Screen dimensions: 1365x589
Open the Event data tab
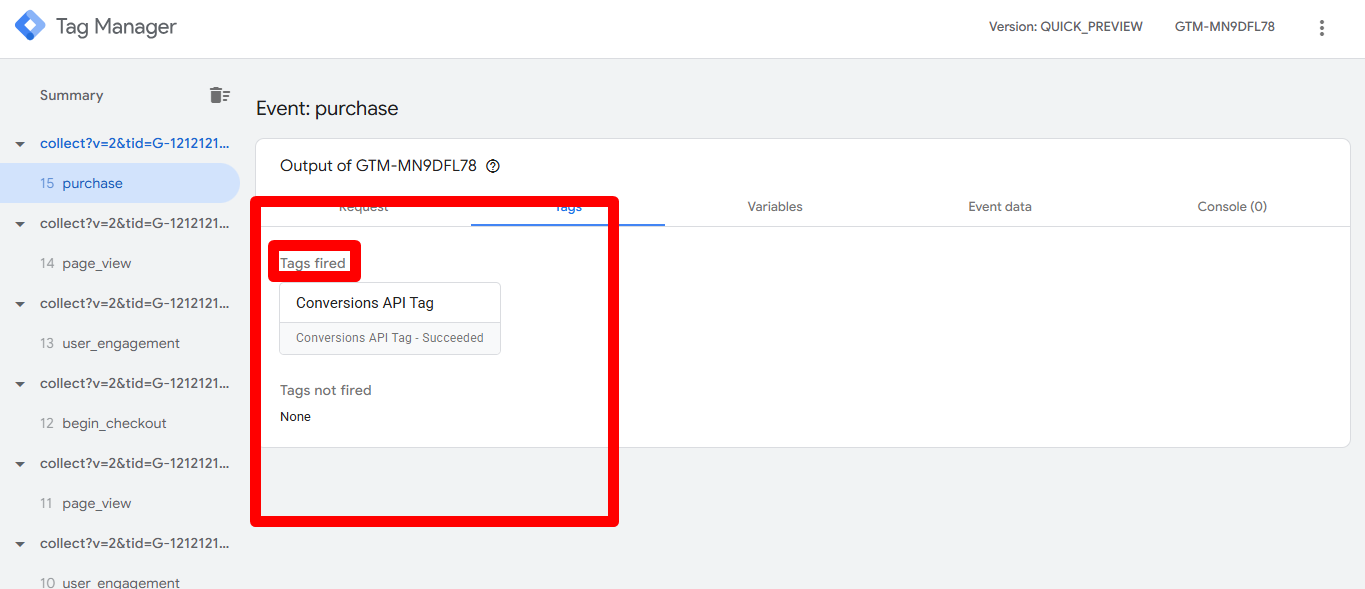pyautogui.click(x=1000, y=206)
